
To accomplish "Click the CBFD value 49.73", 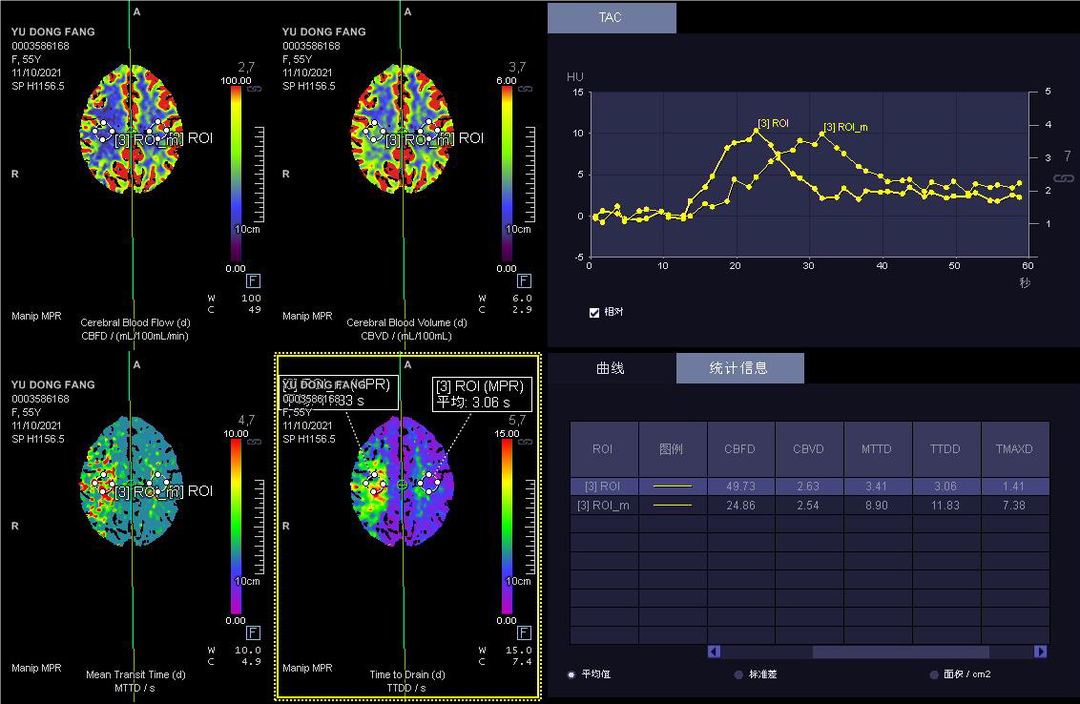I will [740, 486].
